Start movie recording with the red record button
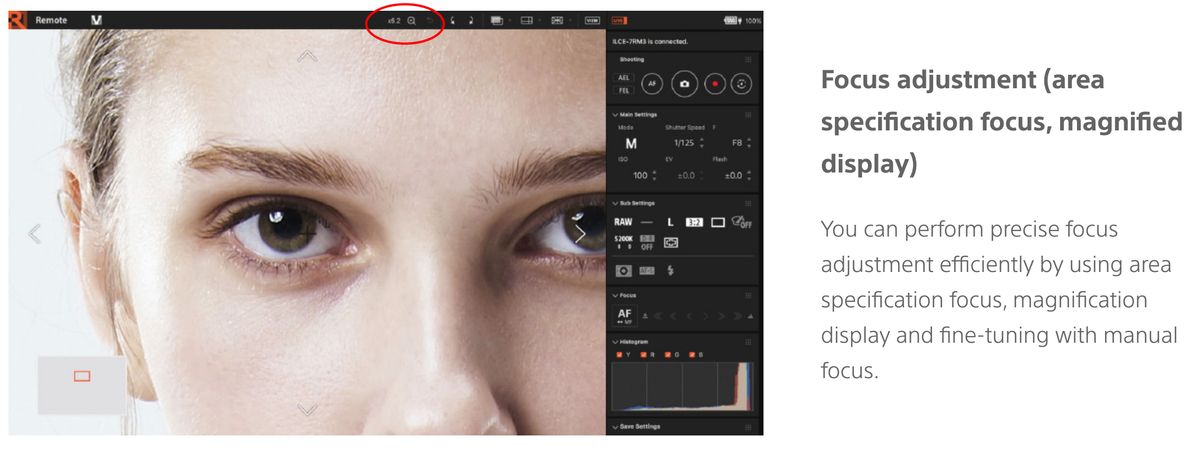This screenshot has width=1200, height=449. point(714,85)
